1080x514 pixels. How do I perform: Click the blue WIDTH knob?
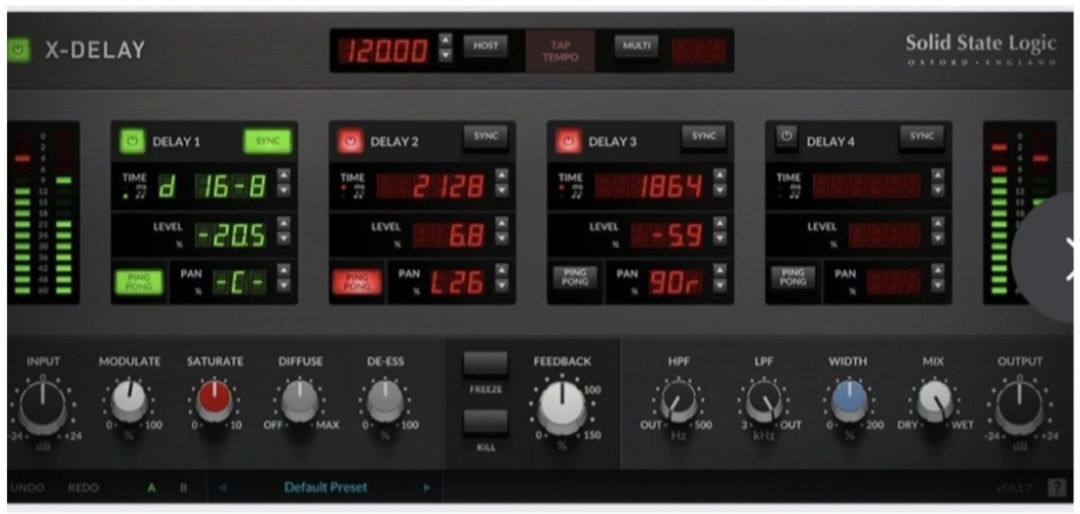pos(849,401)
